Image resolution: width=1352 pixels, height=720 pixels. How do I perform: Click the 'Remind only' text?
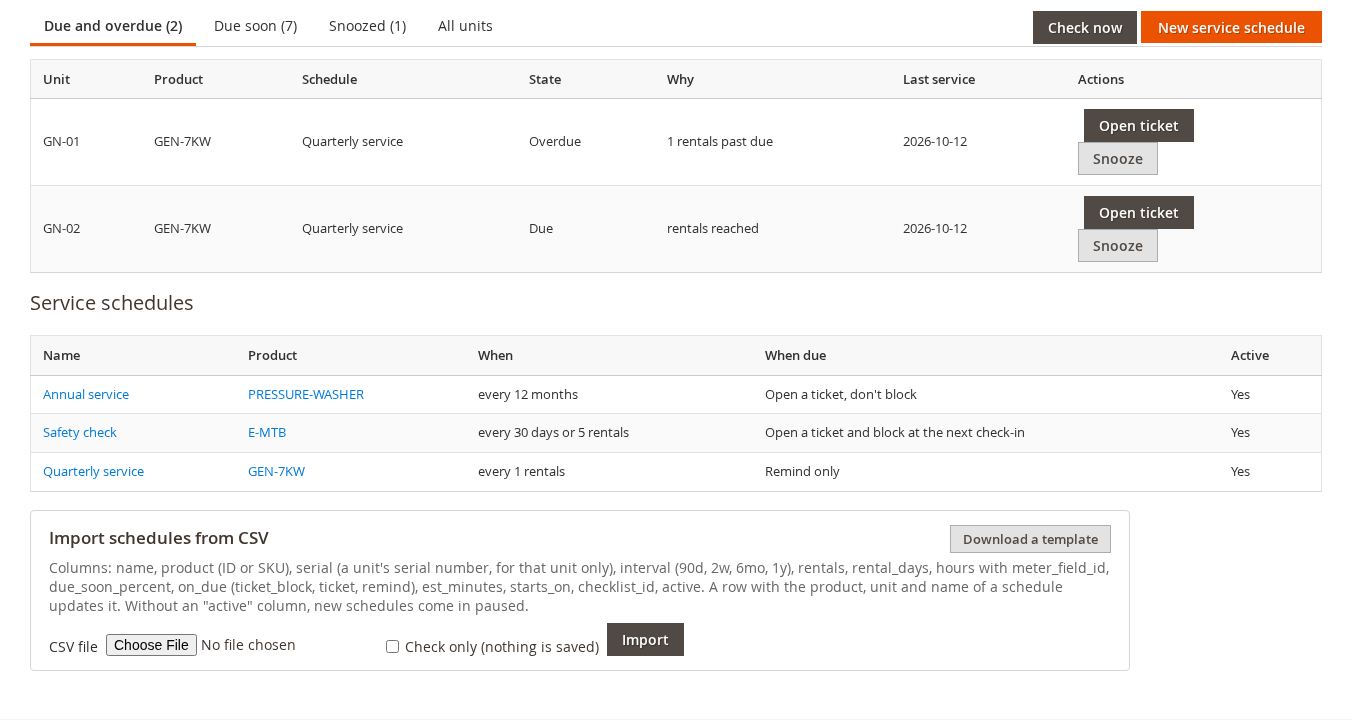(802, 472)
